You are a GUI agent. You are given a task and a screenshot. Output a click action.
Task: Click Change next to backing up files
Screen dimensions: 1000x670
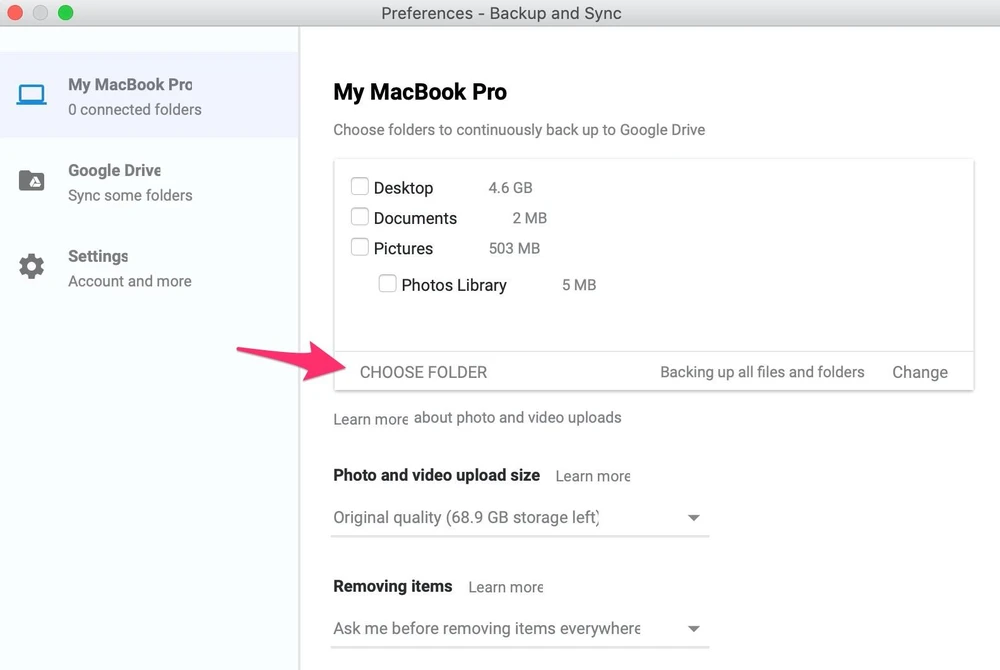(x=919, y=372)
